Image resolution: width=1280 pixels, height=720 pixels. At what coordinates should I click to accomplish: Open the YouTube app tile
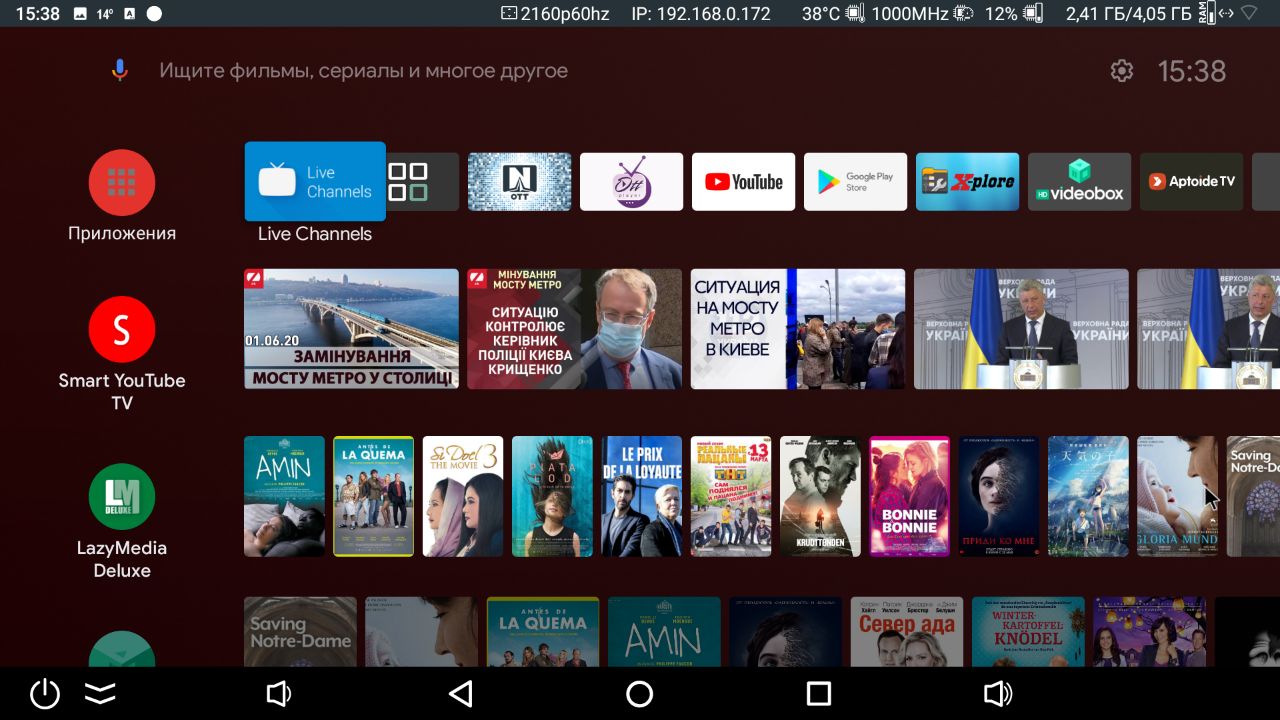click(x=744, y=182)
